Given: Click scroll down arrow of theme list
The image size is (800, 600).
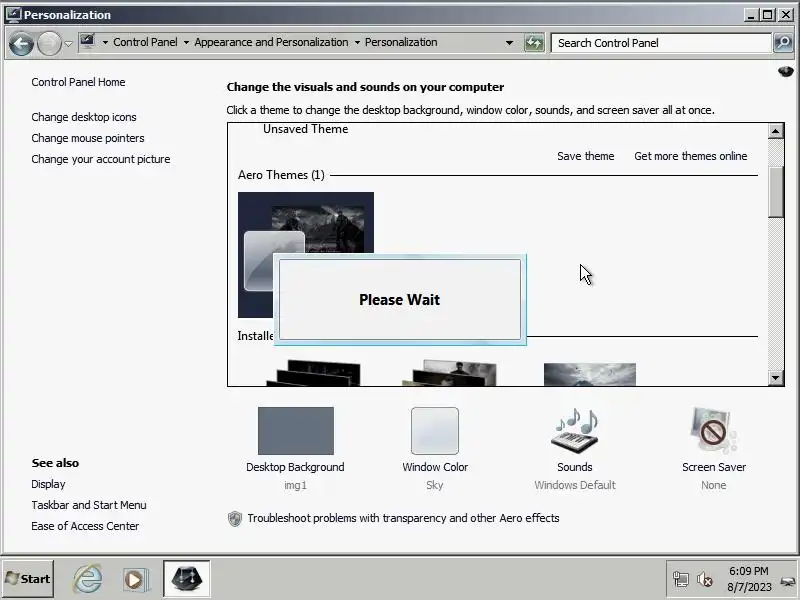Looking at the screenshot, I should 776,378.
